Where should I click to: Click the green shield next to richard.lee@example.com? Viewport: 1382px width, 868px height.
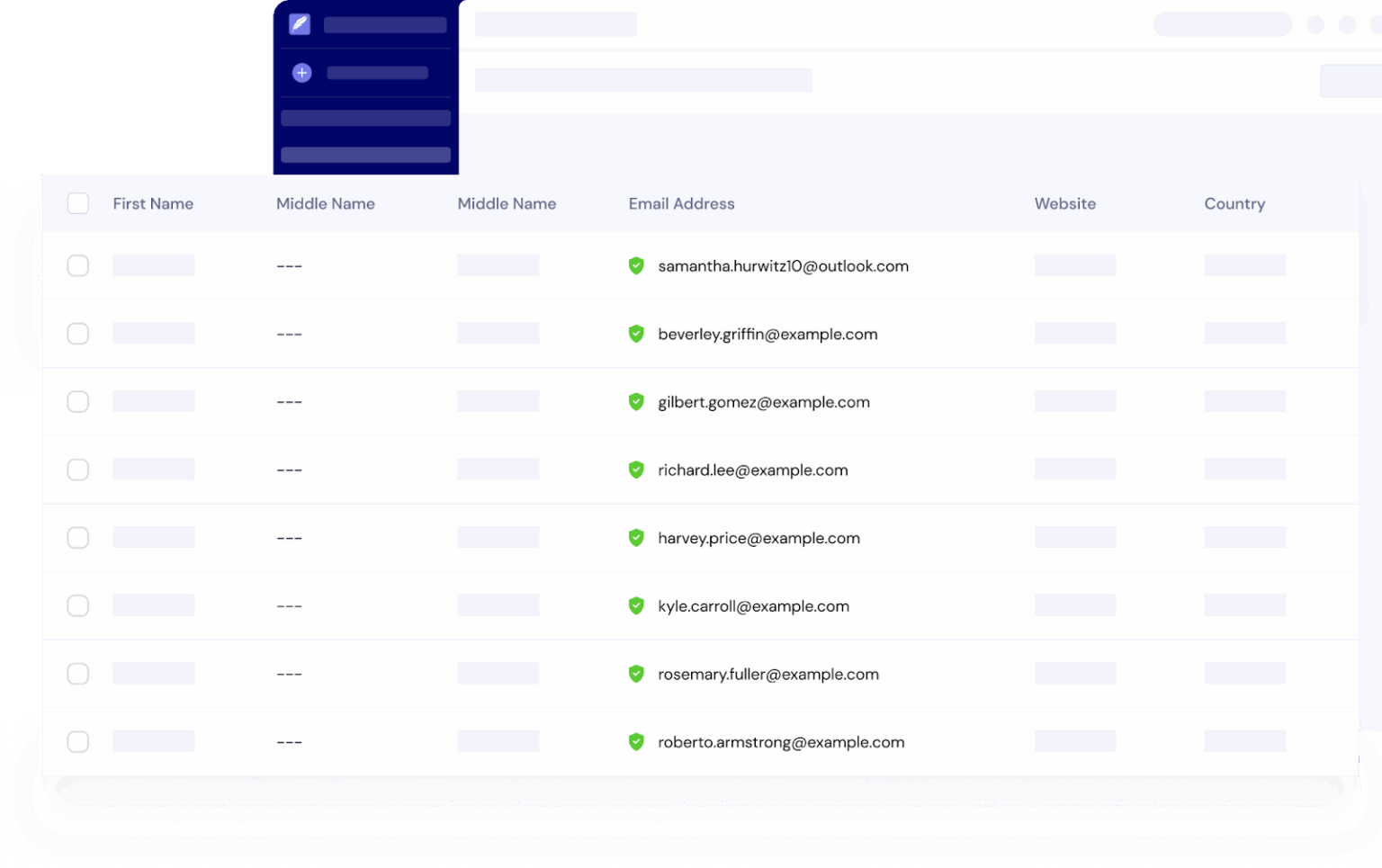point(636,470)
